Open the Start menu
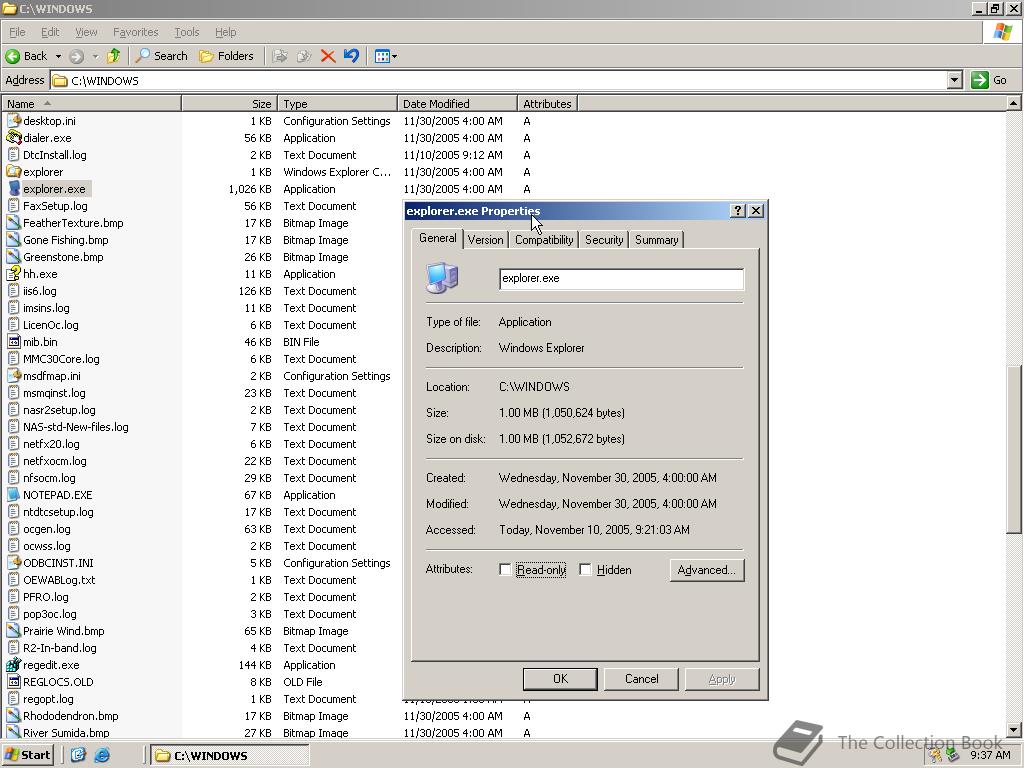Viewport: 1024px width, 768px height. (x=27, y=755)
